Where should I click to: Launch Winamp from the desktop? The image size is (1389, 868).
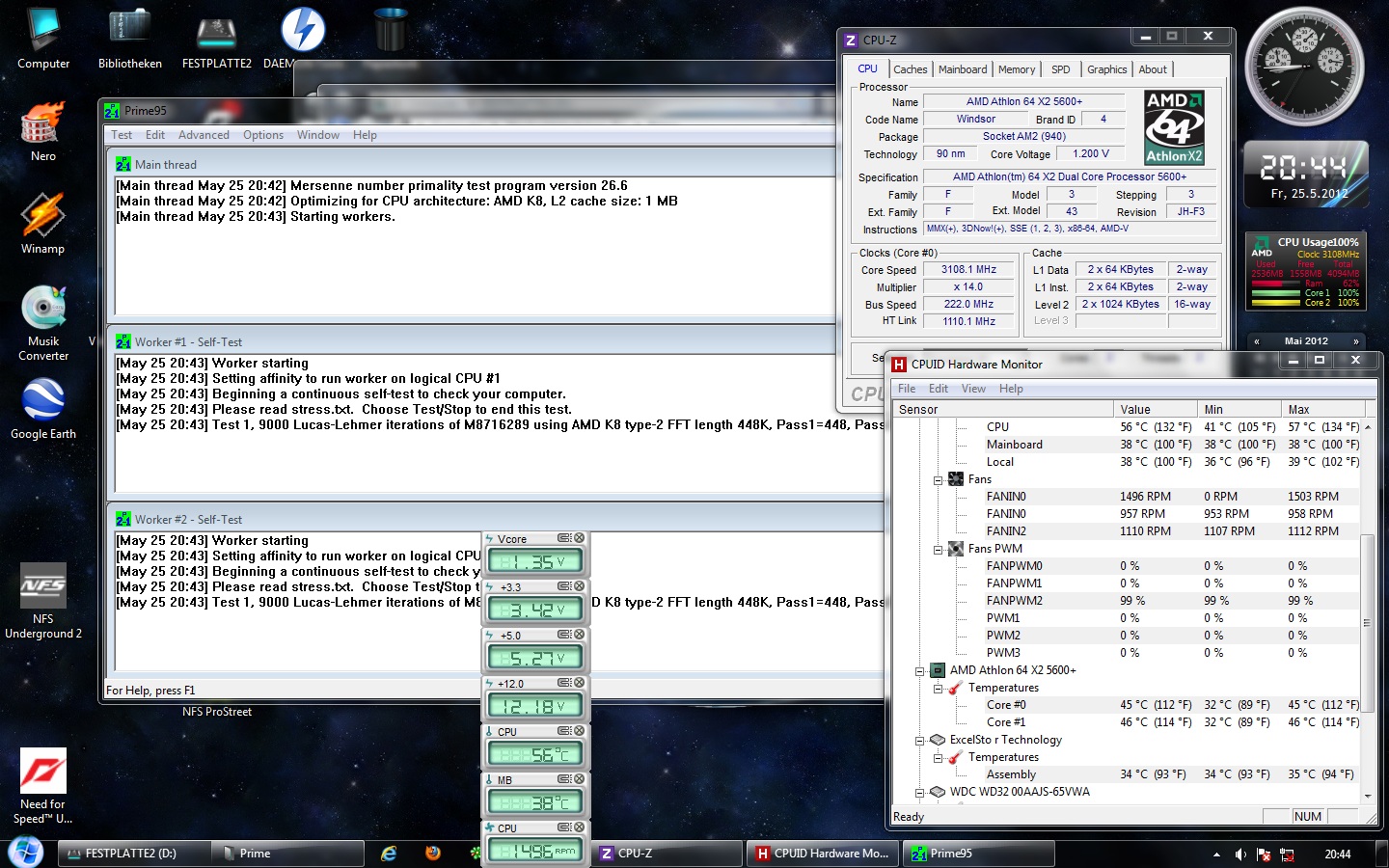click(43, 224)
